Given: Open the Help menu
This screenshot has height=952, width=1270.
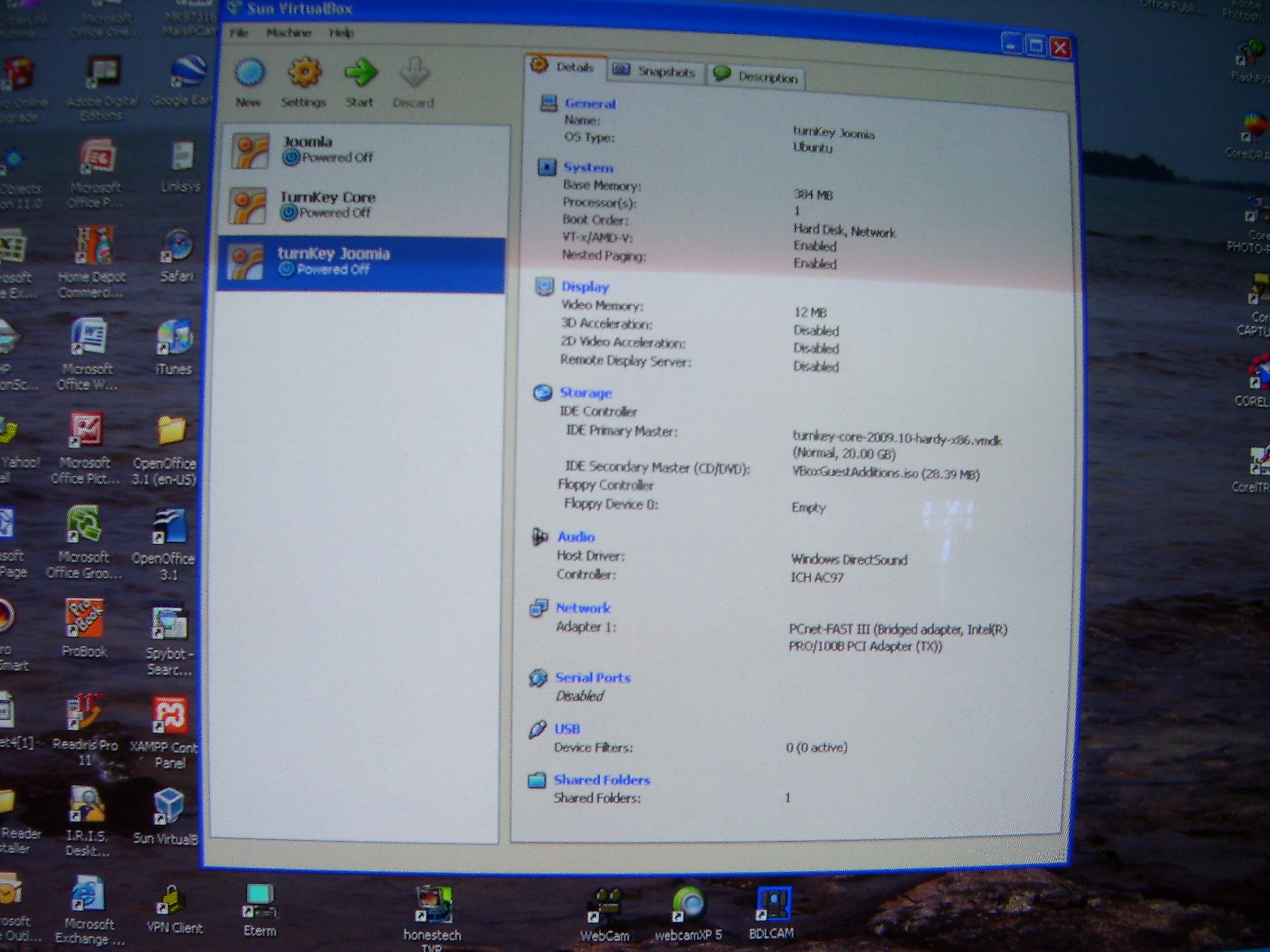Looking at the screenshot, I should (x=342, y=34).
